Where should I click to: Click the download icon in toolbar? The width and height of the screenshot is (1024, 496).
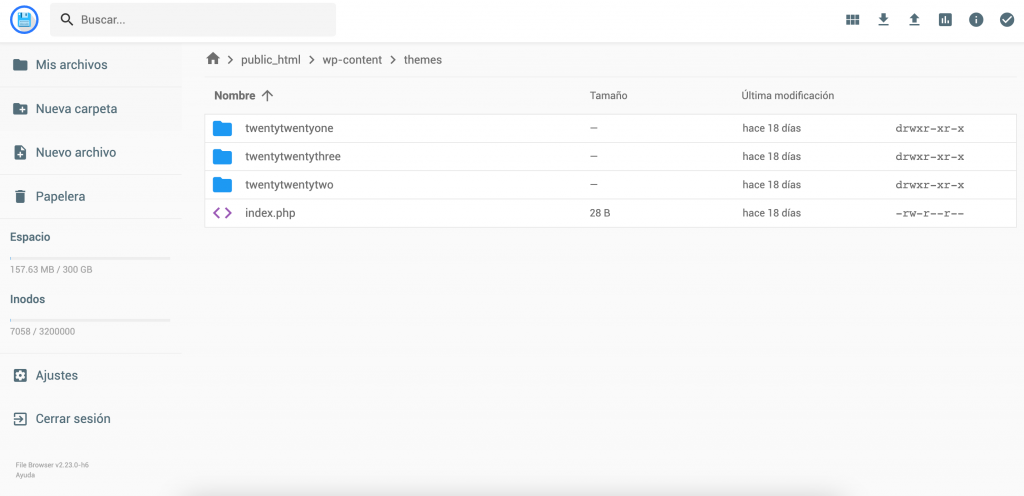(x=883, y=20)
